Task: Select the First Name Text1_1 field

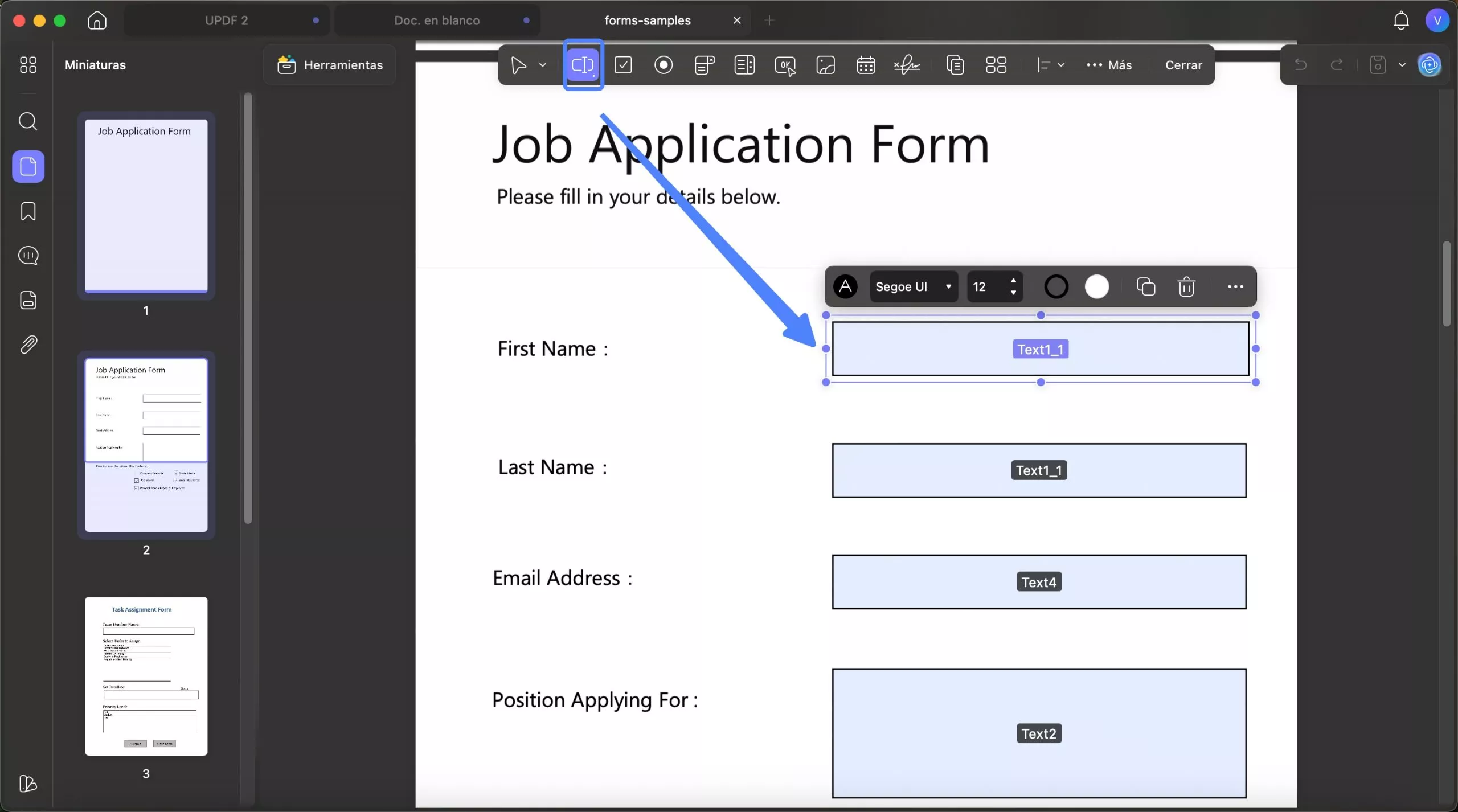Action: [1041, 349]
